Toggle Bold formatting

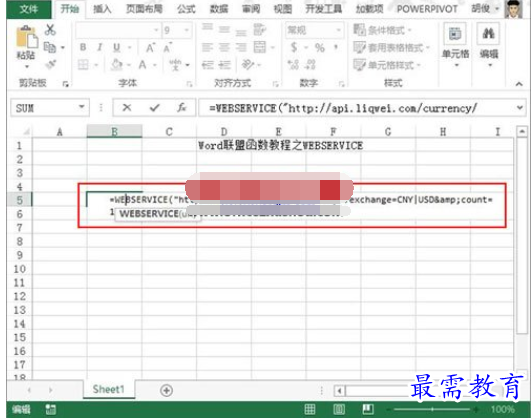pyautogui.click(x=83, y=48)
